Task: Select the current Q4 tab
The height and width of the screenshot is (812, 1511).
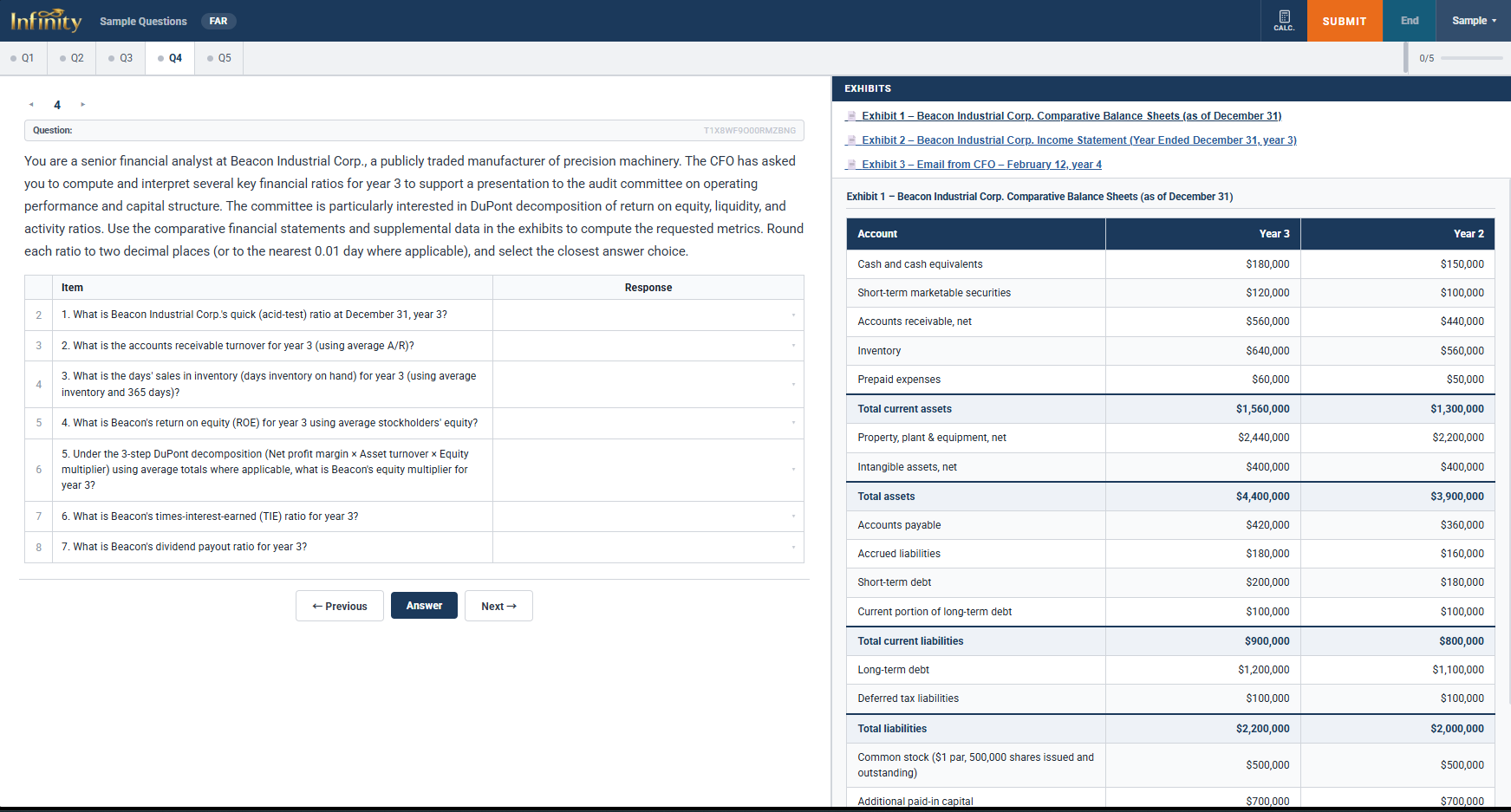Action: (170, 58)
